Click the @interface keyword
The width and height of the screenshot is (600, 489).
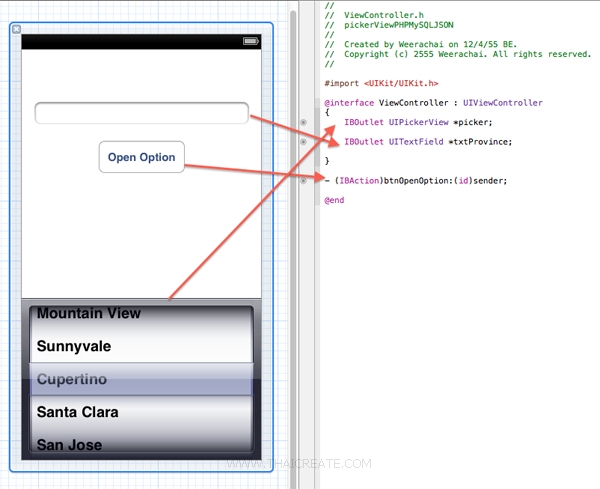pos(349,103)
